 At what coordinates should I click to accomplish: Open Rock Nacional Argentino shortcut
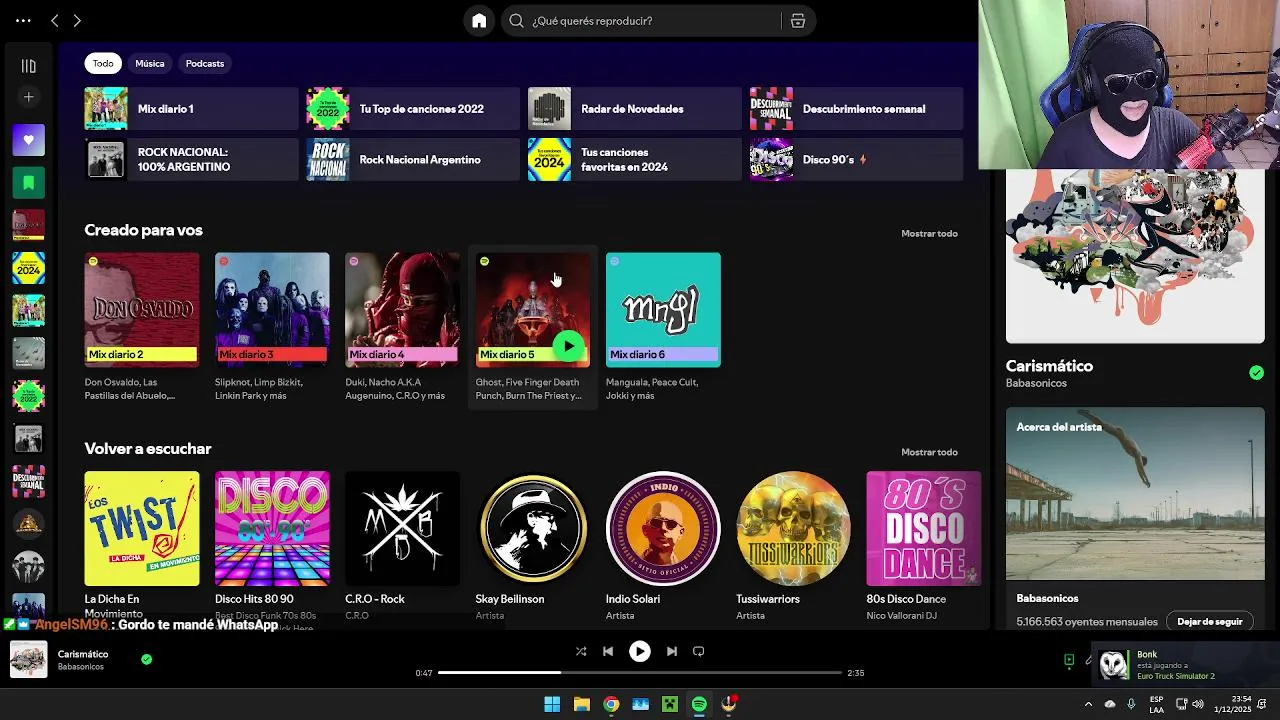point(413,160)
